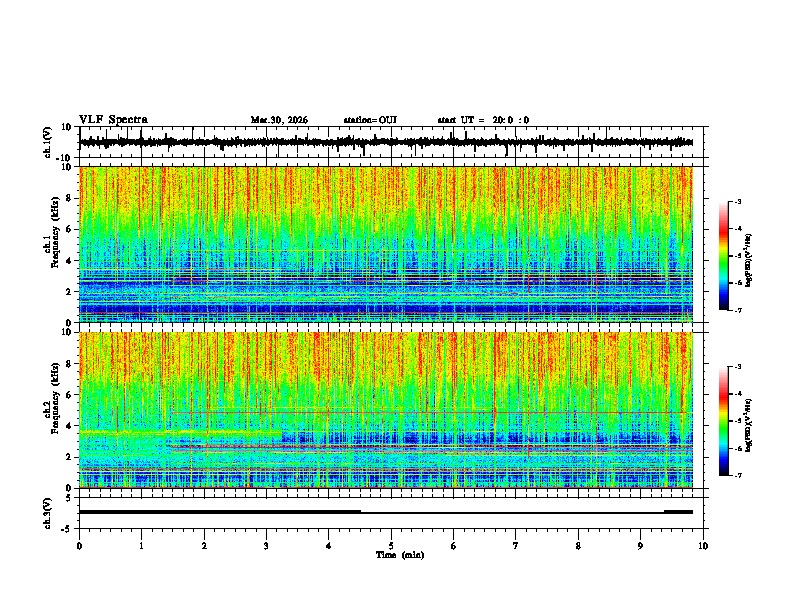Click the date label 'Mar.30, 2026'
This screenshot has height=612, width=792.
(x=279, y=120)
